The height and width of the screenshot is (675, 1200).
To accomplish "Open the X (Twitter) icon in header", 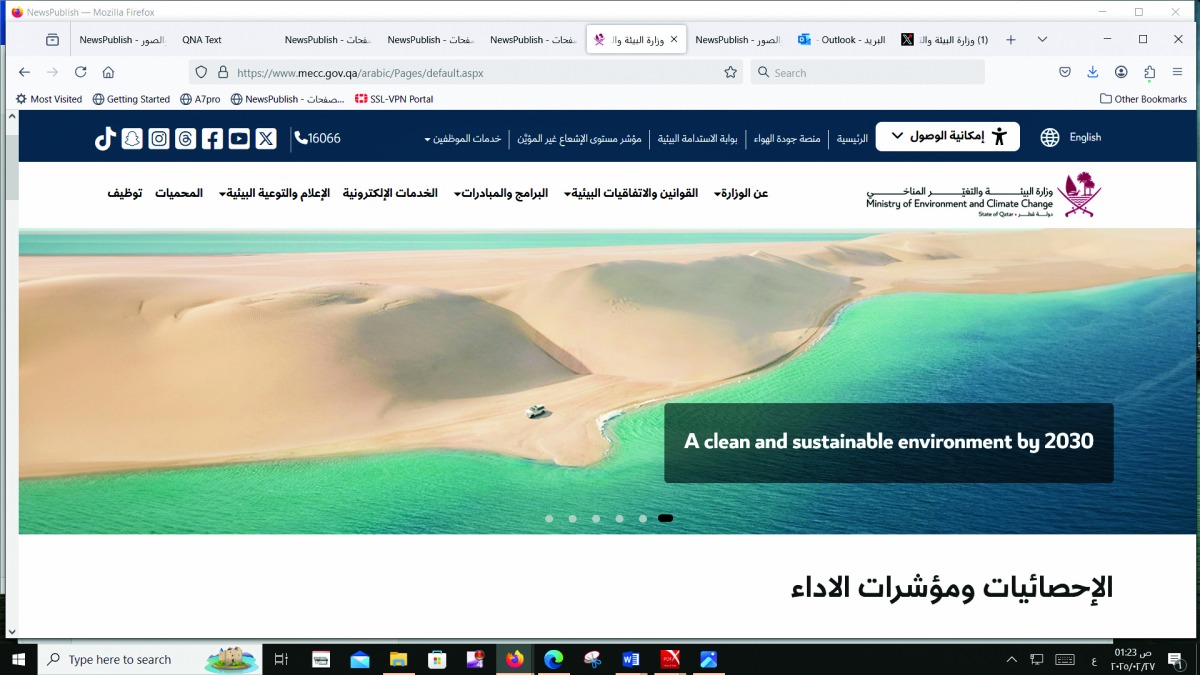I will (266, 139).
